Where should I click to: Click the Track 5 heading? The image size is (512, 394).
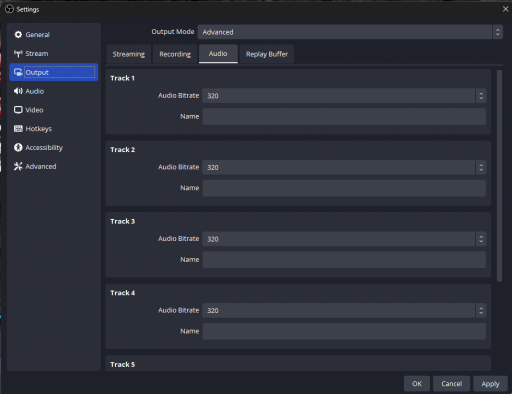[123, 364]
